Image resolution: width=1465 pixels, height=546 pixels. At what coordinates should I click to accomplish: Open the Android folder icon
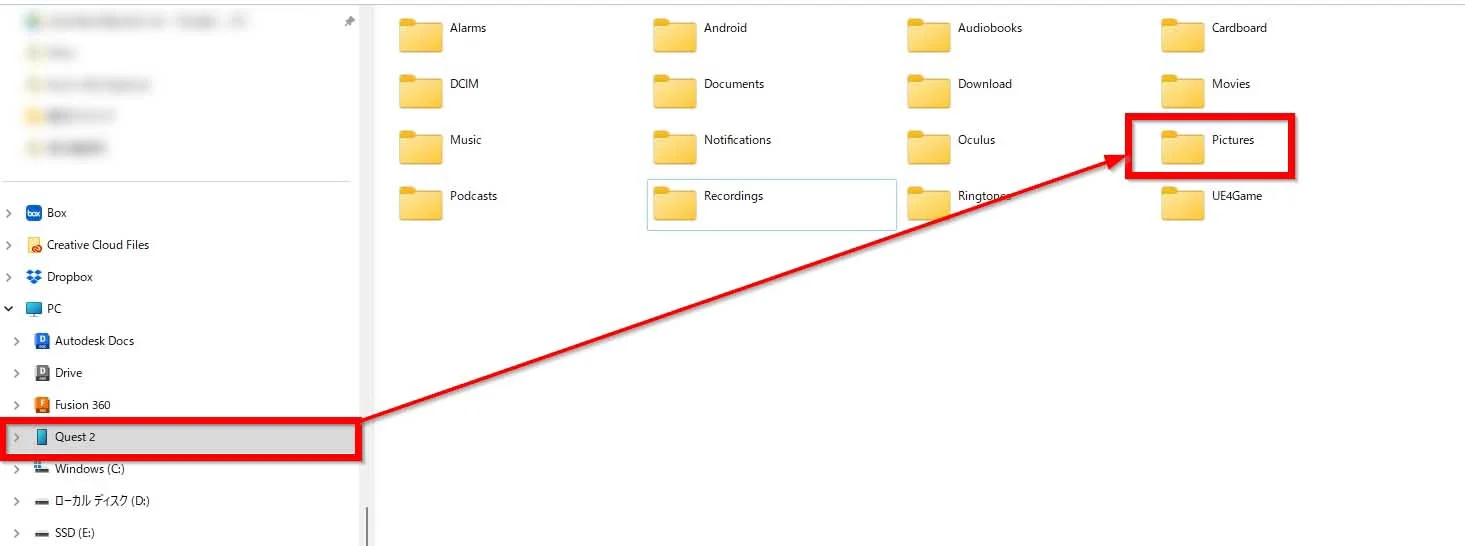tap(674, 36)
